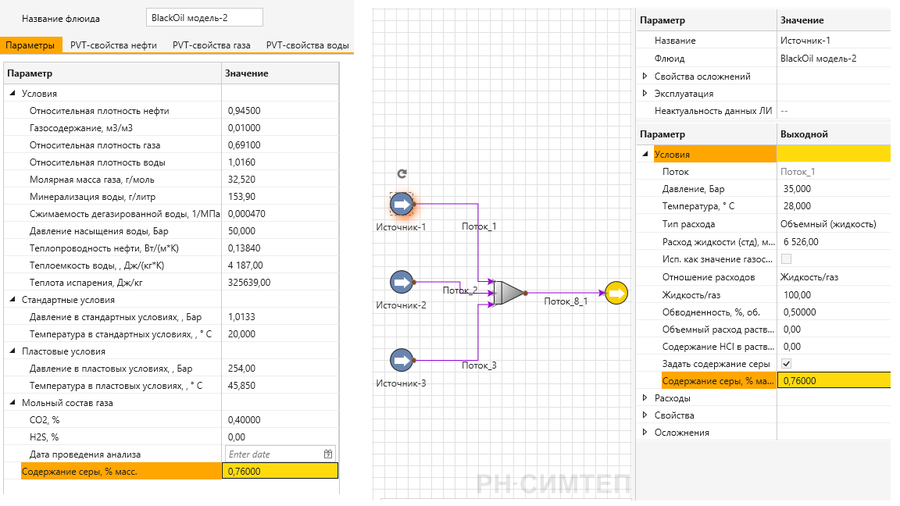Viewport: 900px width, 506px height.
Task: Expand the Эксплуатация row
Action: (645, 93)
